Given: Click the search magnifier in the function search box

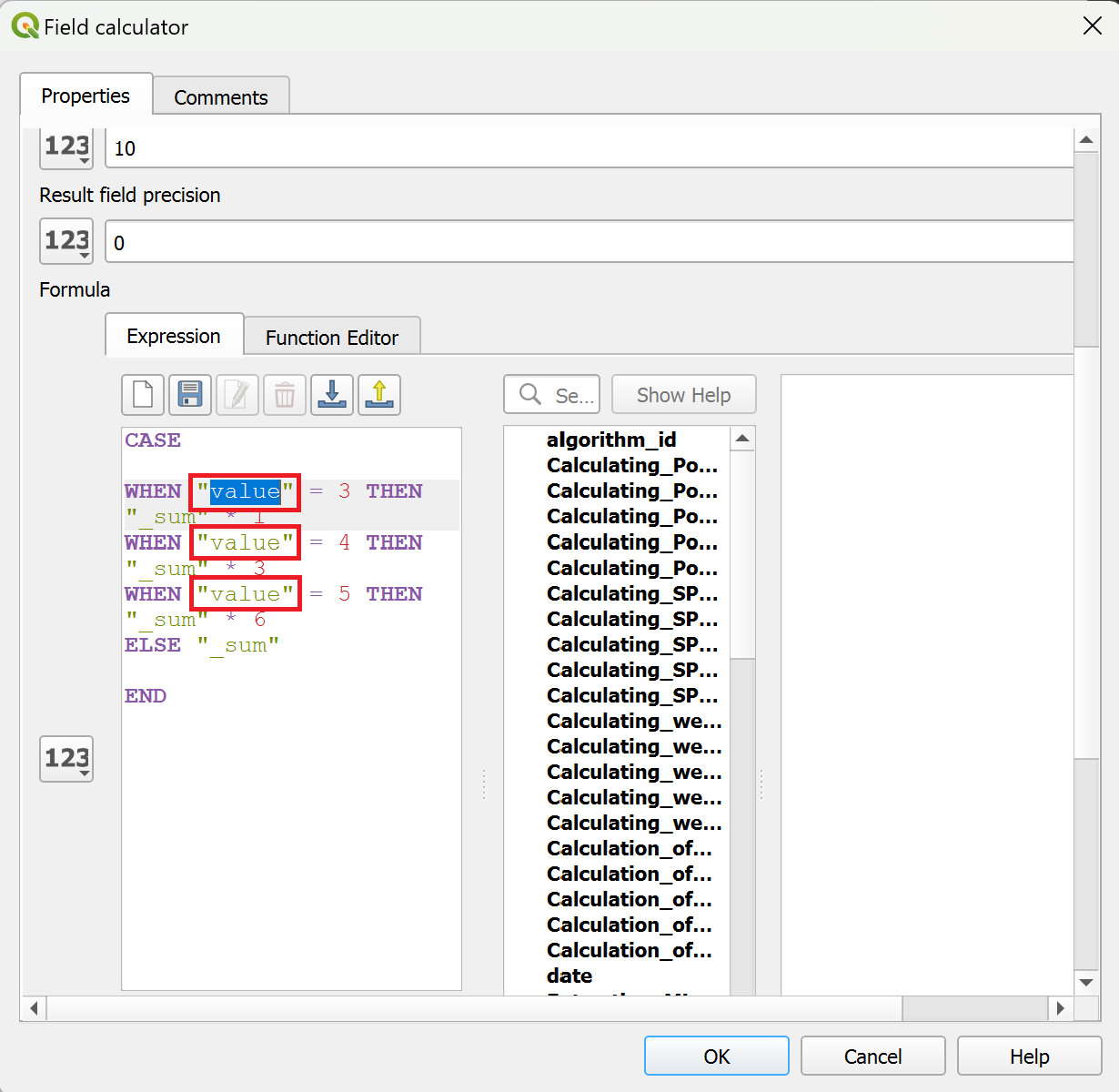Looking at the screenshot, I should [529, 394].
